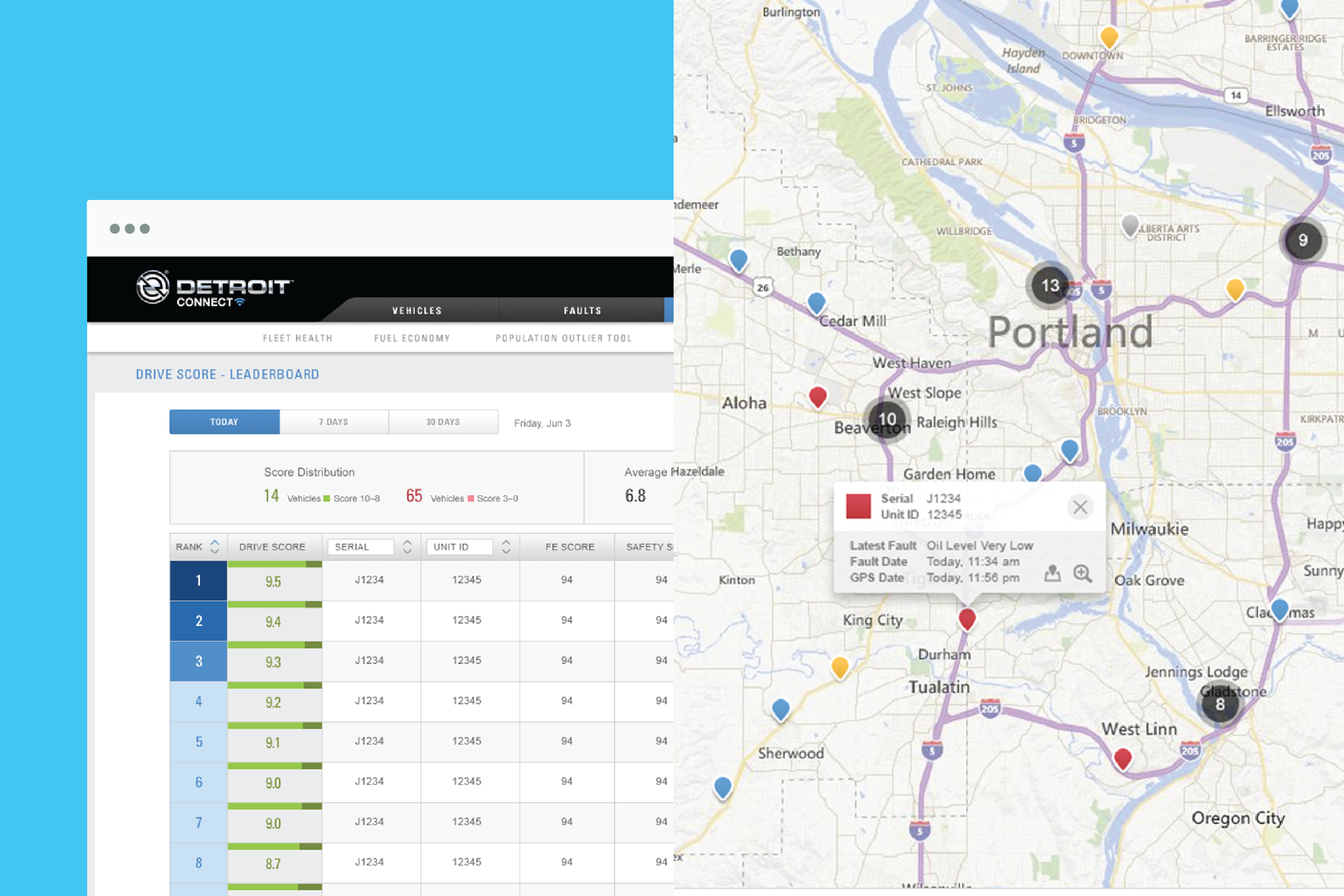Select the TODAY time range
Viewport: 1344px width, 896px height.
click(224, 422)
